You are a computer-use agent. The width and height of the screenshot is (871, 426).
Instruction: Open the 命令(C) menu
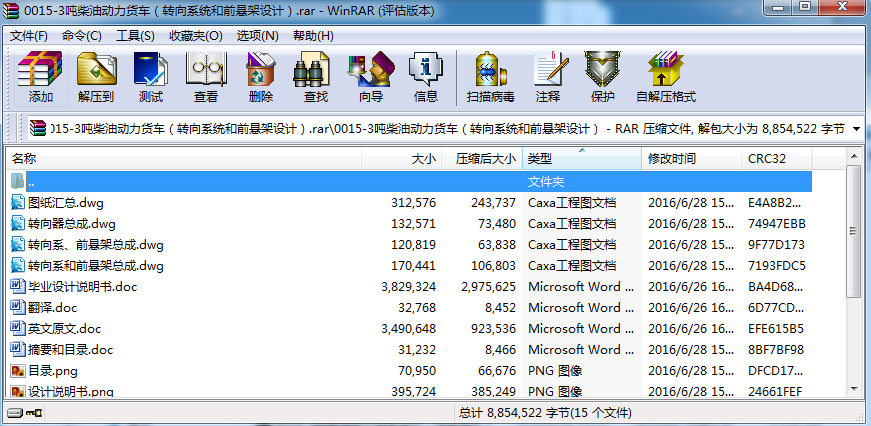point(82,36)
